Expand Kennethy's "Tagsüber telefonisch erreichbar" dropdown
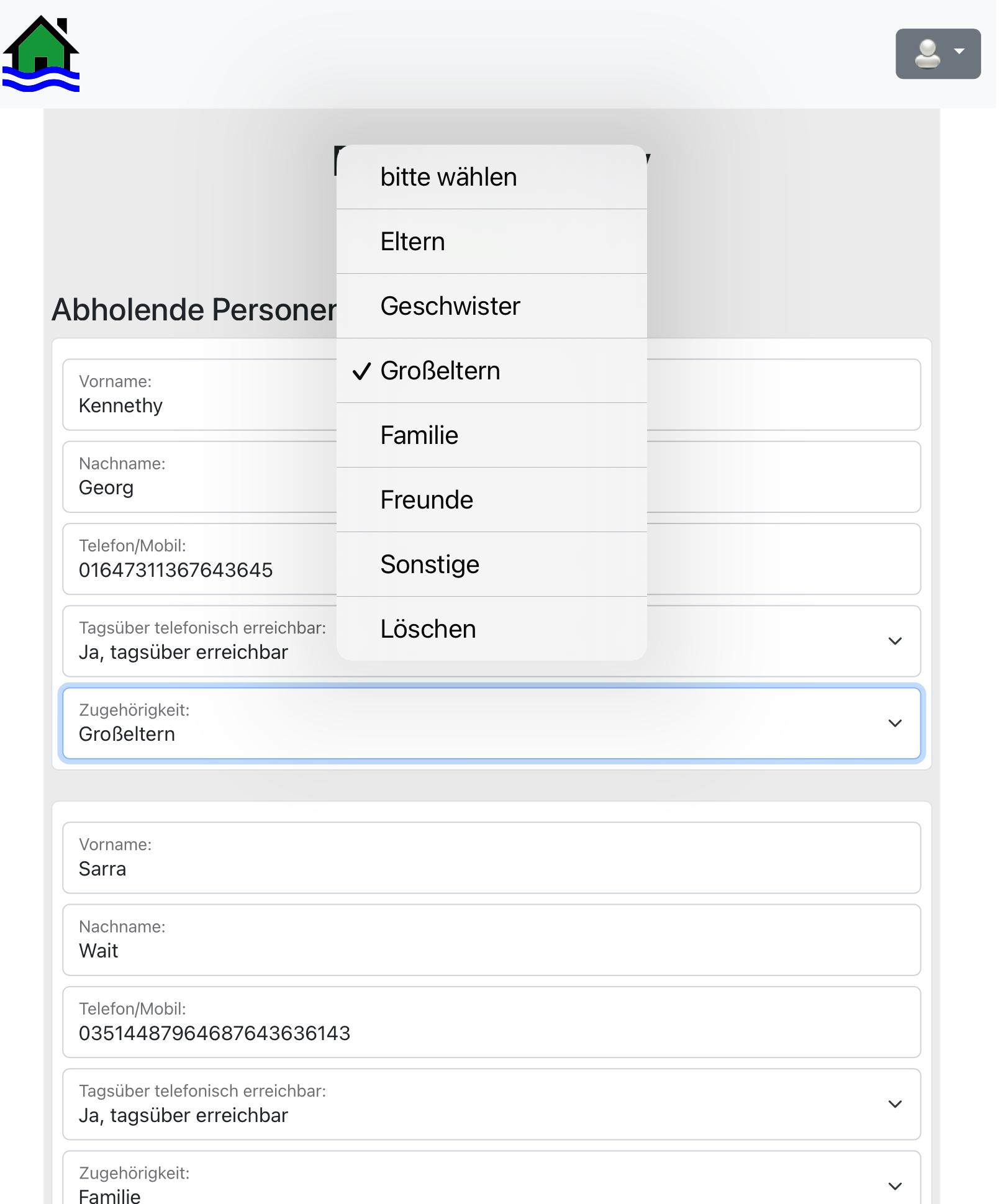Screen dimensions: 1006x1204 point(895,641)
